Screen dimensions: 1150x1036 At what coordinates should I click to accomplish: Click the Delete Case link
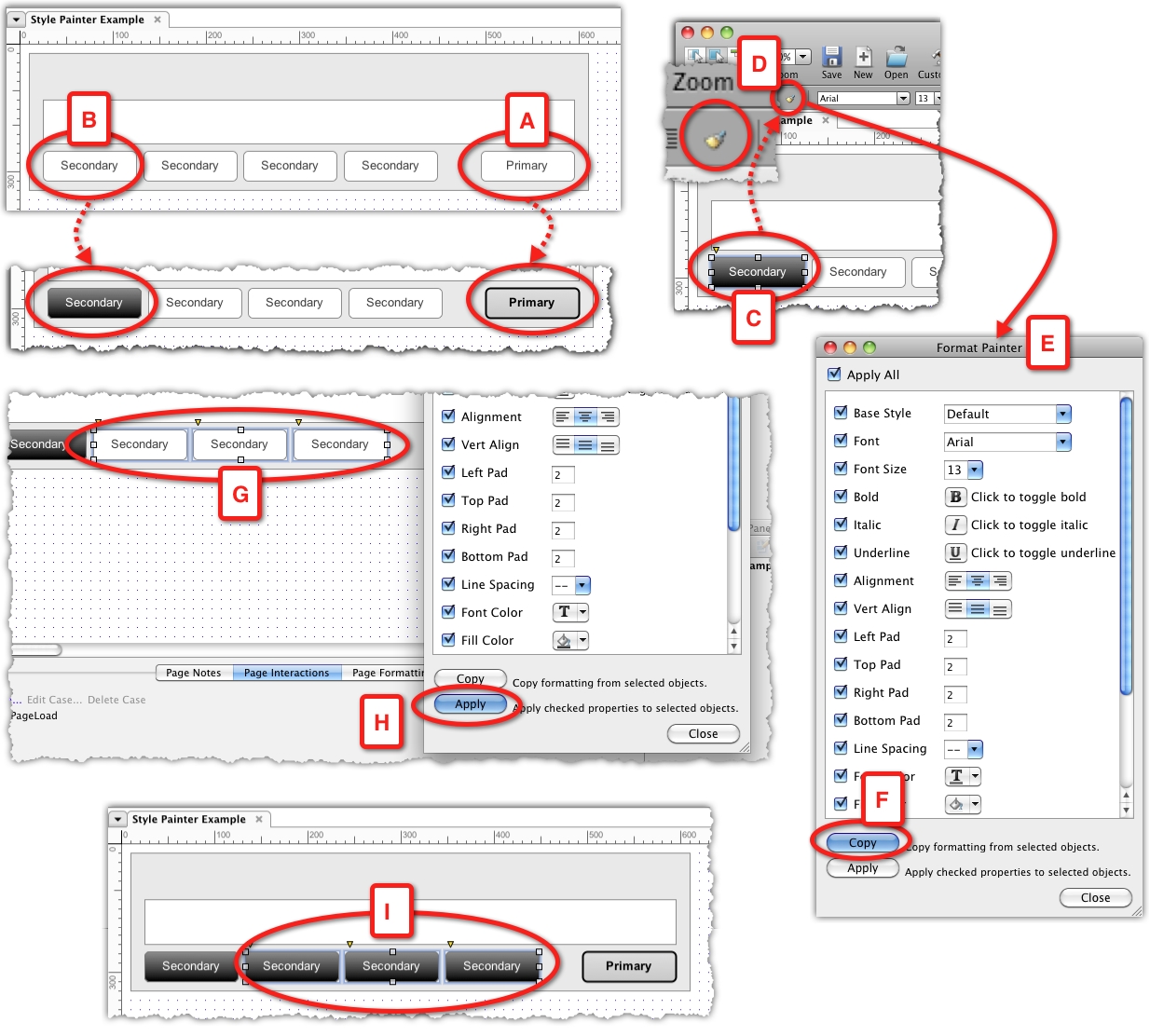pyautogui.click(x=116, y=700)
